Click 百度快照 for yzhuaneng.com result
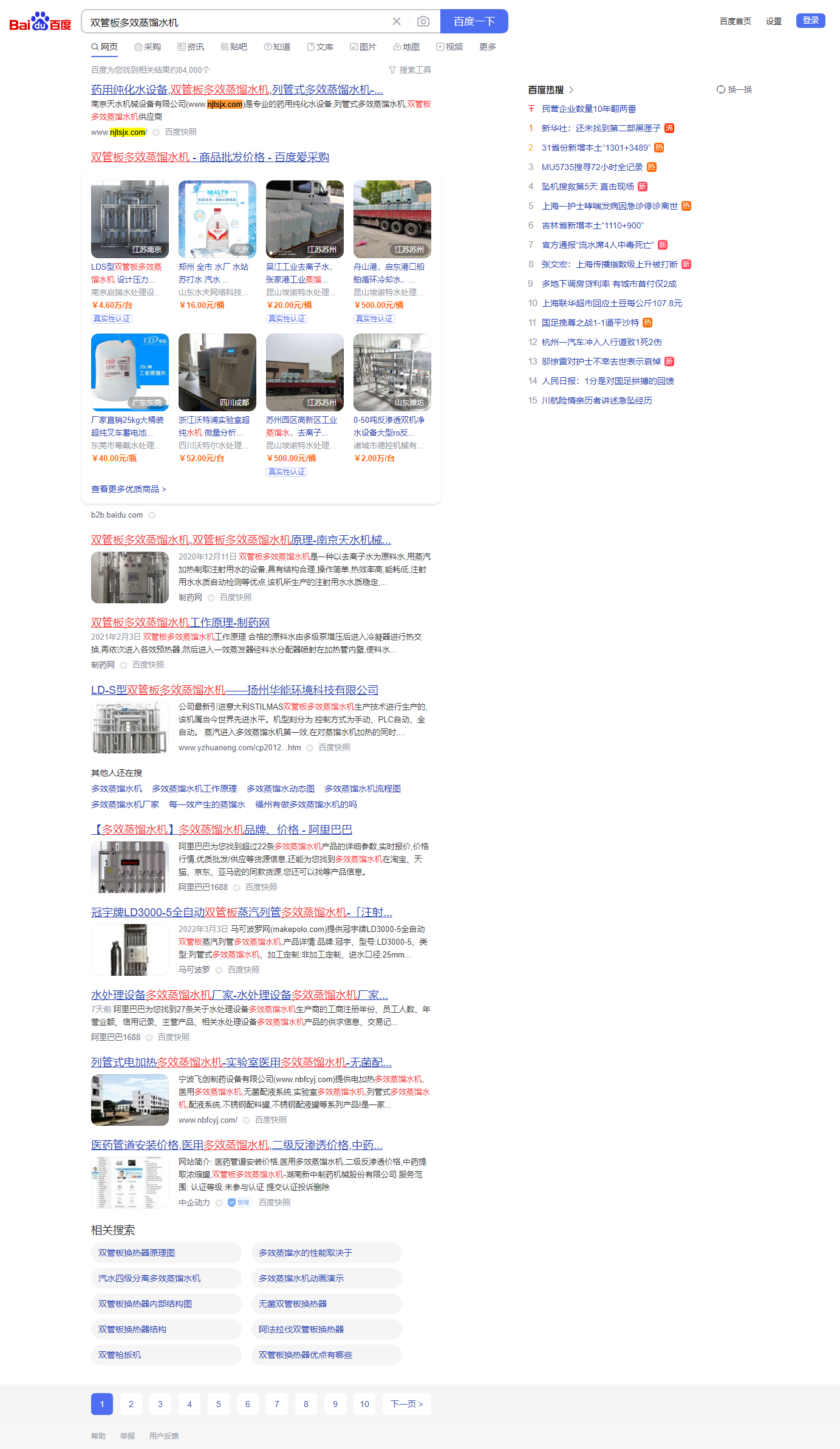Screen dimensions: 840x1449 [x=334, y=747]
